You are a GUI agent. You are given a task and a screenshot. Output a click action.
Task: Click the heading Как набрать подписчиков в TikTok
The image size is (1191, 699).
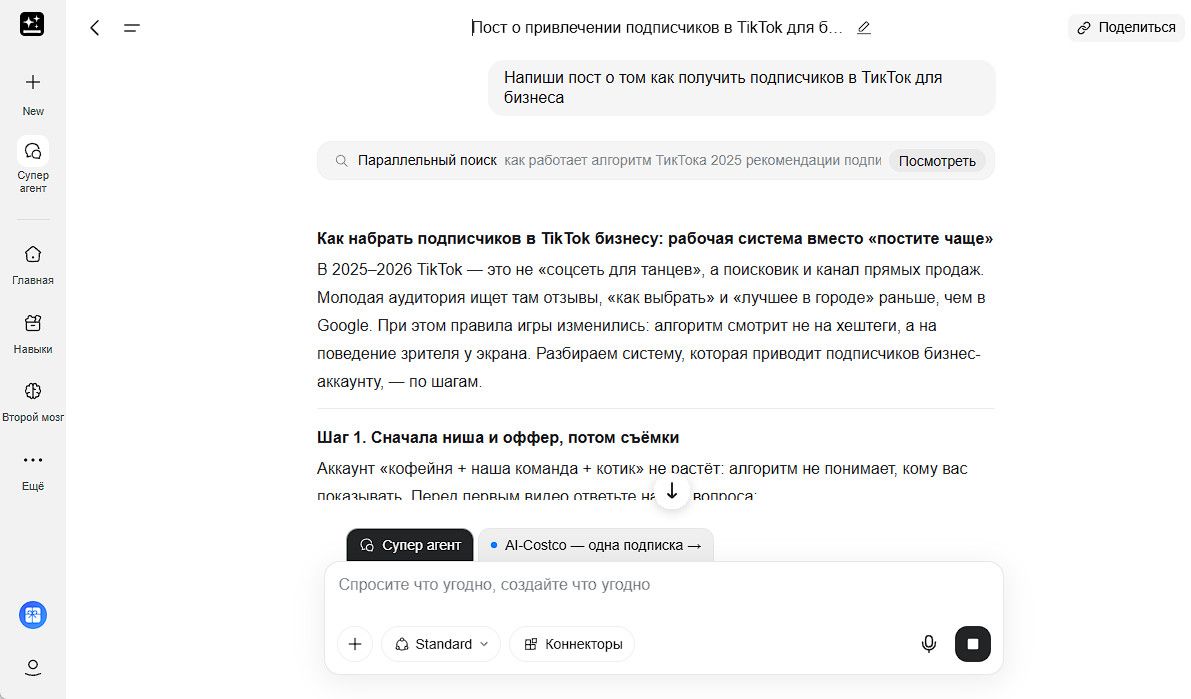(x=655, y=239)
